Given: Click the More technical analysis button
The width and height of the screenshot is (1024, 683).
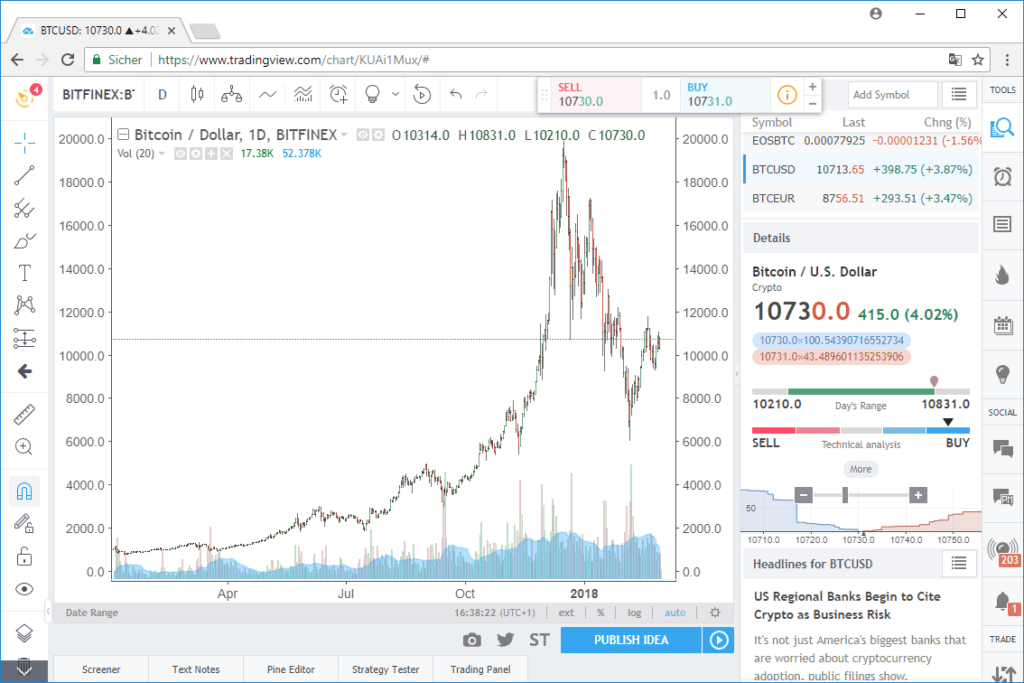Looking at the screenshot, I should pyautogui.click(x=861, y=469).
